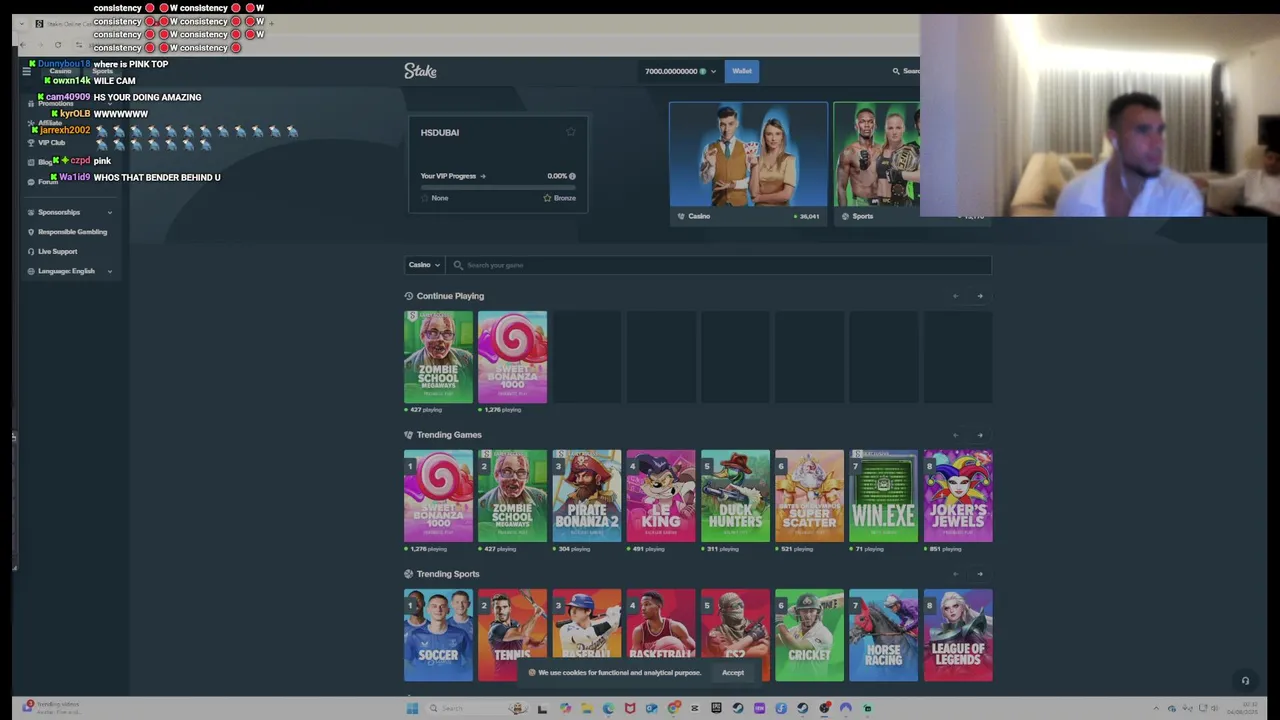The height and width of the screenshot is (720, 1280).
Task: Click Trending Games next arrow
Action: [980, 435]
